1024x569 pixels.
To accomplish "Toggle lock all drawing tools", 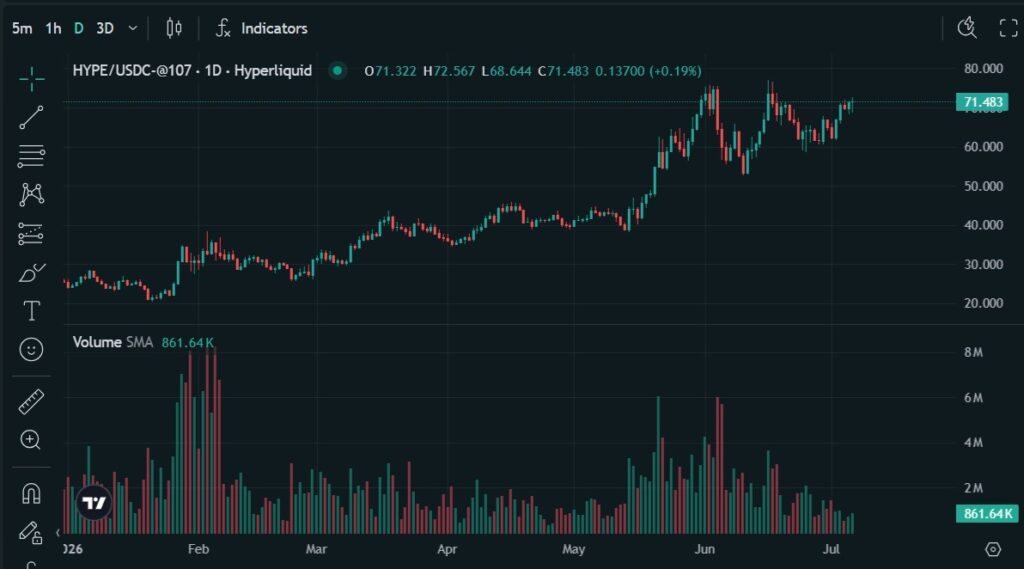I will [31, 532].
